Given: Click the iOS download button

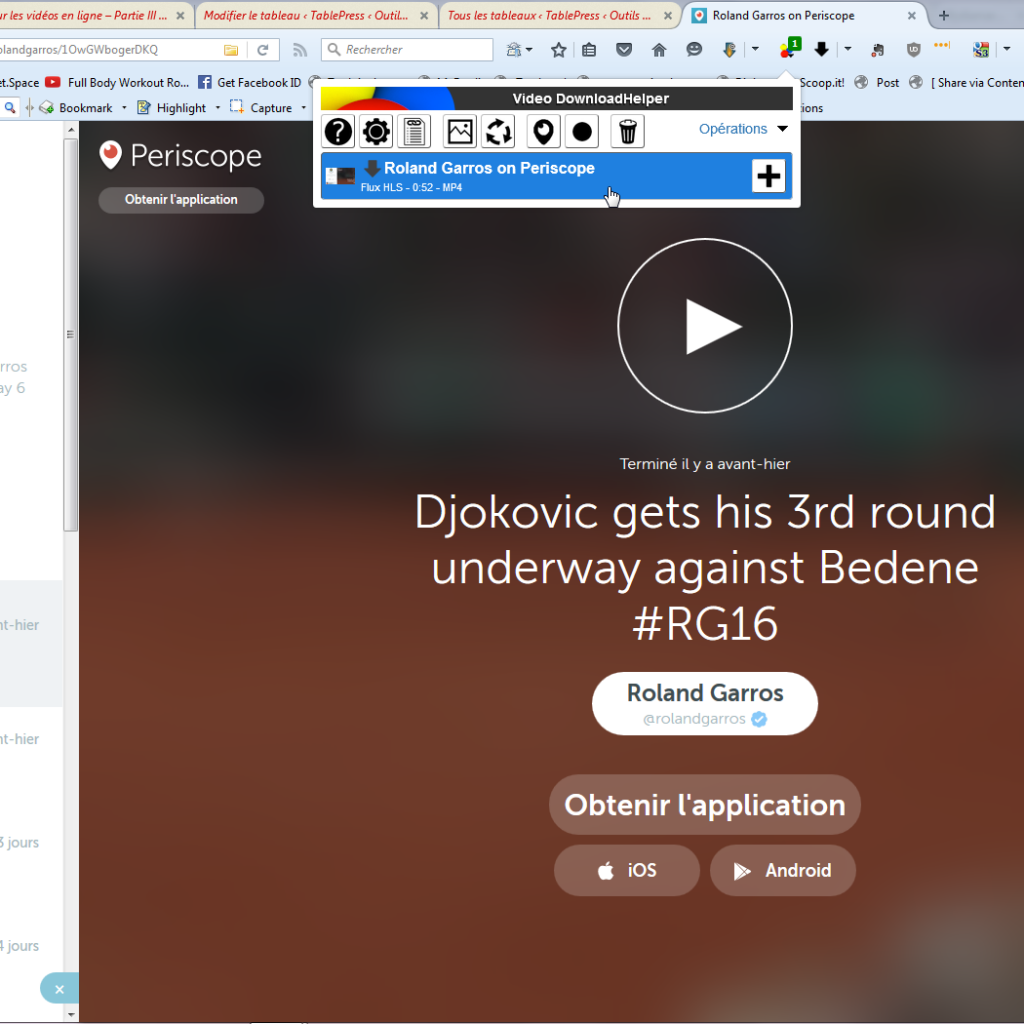Looking at the screenshot, I should 627,871.
